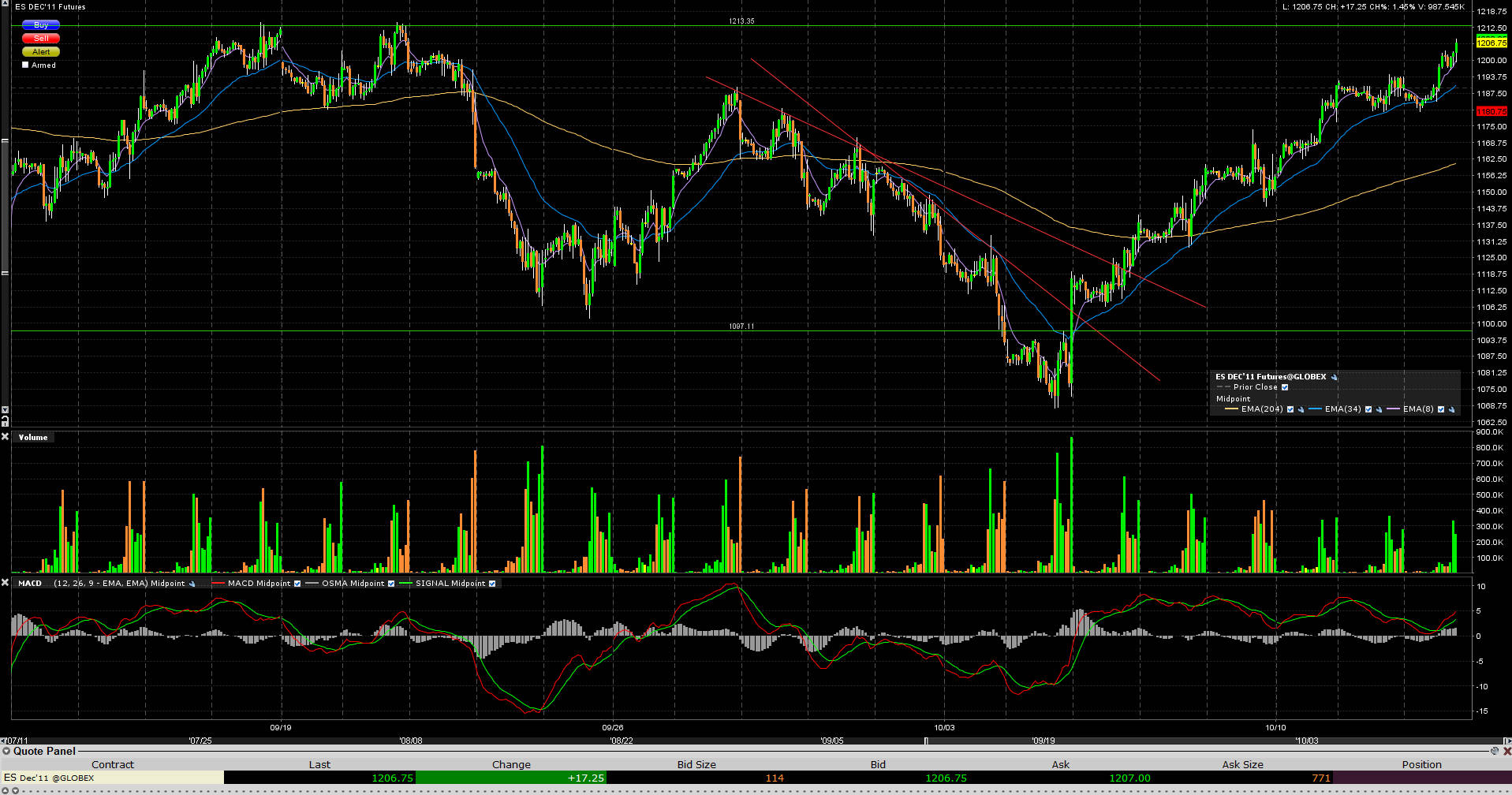The height and width of the screenshot is (795, 1512).
Task: Click the Bid column header
Action: click(878, 764)
